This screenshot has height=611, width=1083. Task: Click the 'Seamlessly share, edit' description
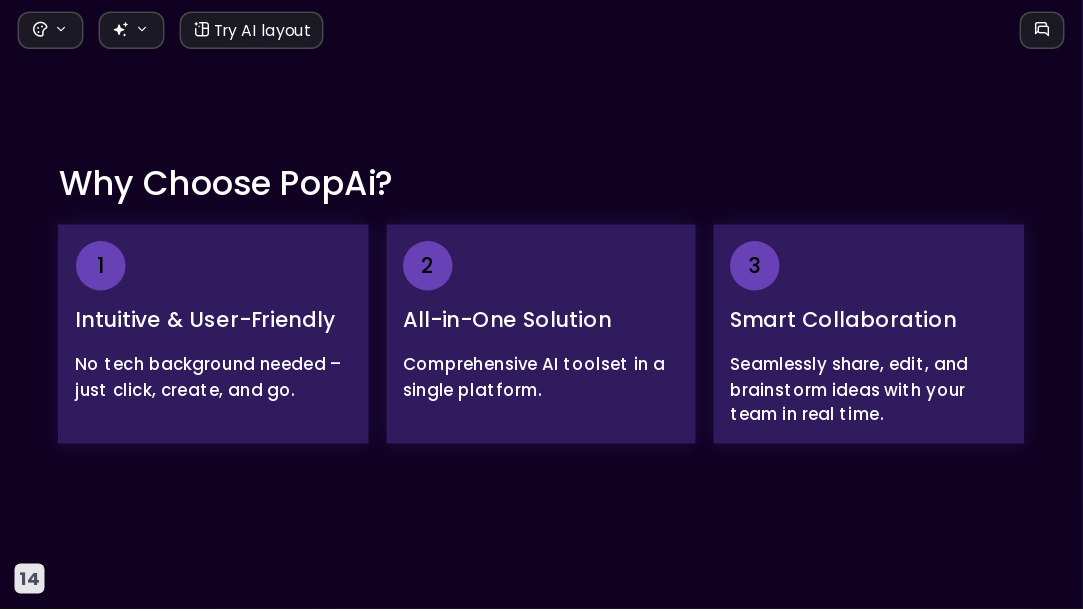849,389
